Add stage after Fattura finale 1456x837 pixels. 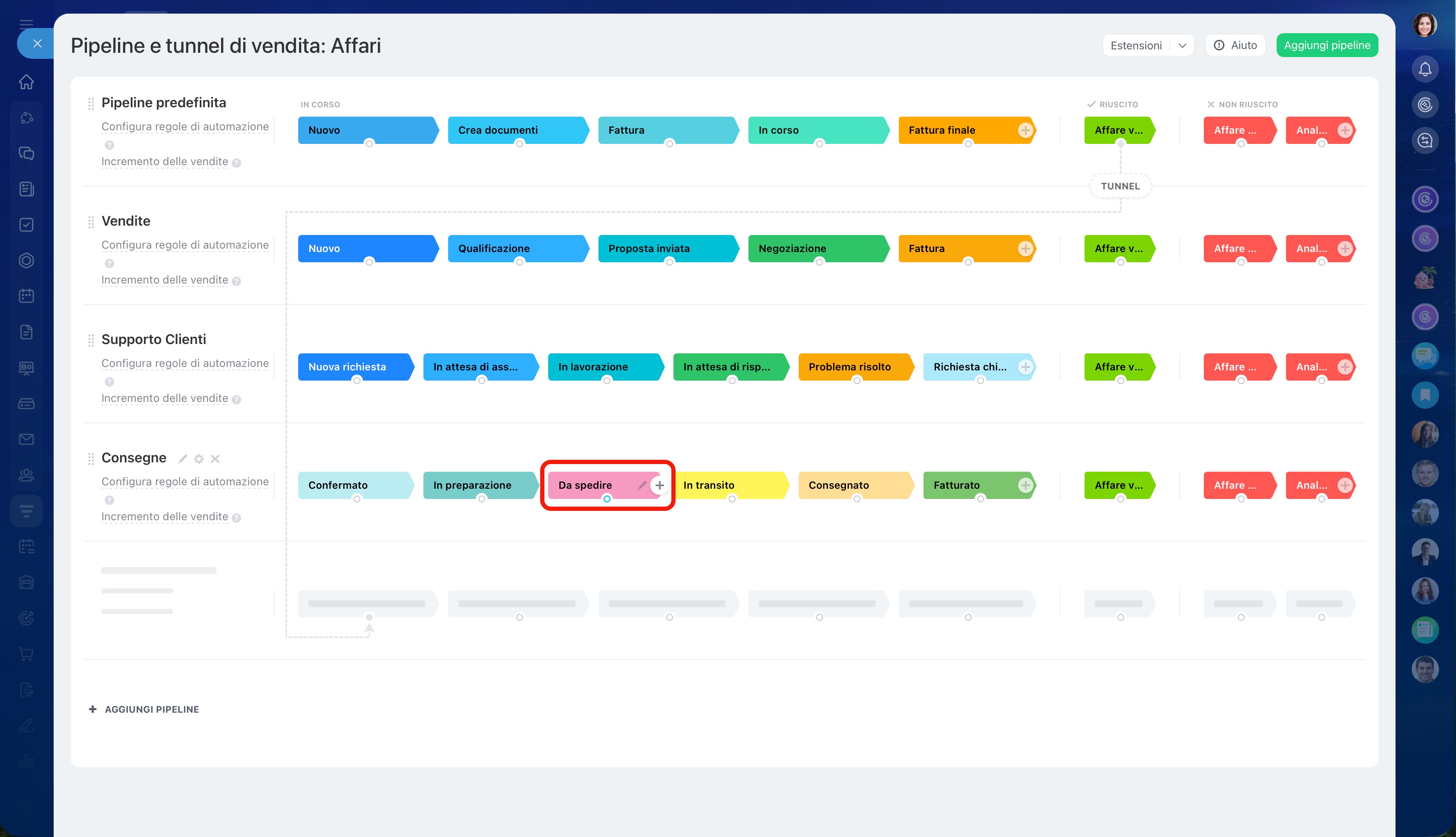[x=1025, y=130]
